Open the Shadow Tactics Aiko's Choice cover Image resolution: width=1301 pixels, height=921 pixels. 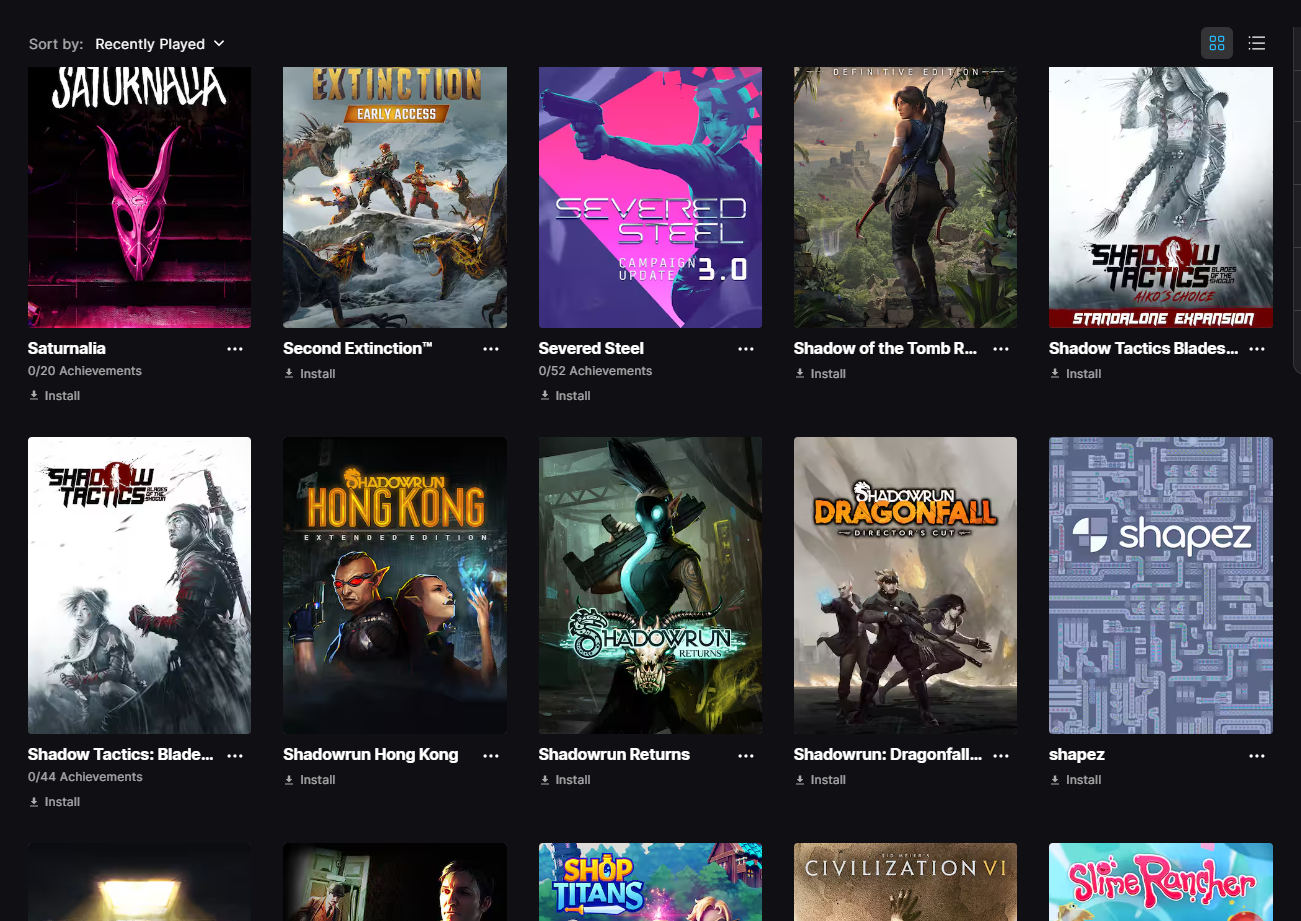[1161, 197]
